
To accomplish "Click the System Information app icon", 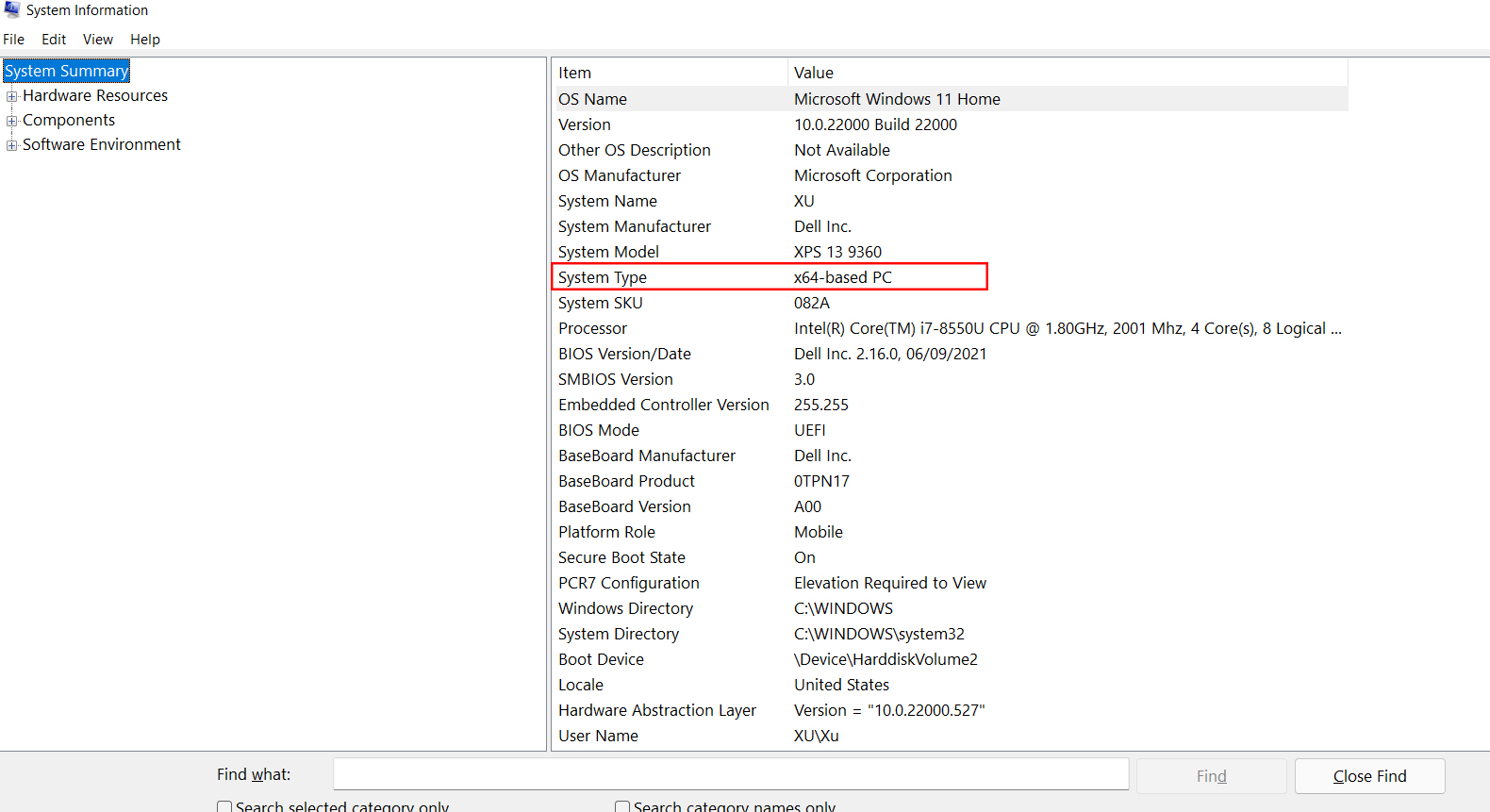I will coord(11,9).
